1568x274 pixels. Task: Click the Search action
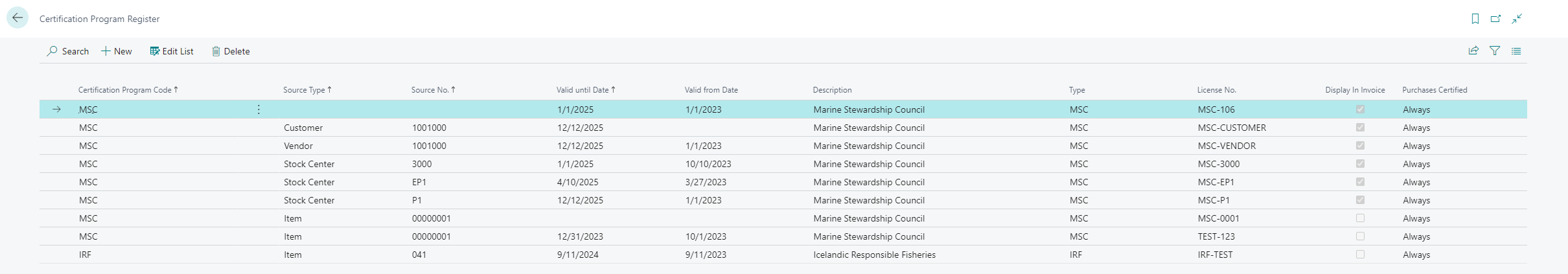point(68,51)
